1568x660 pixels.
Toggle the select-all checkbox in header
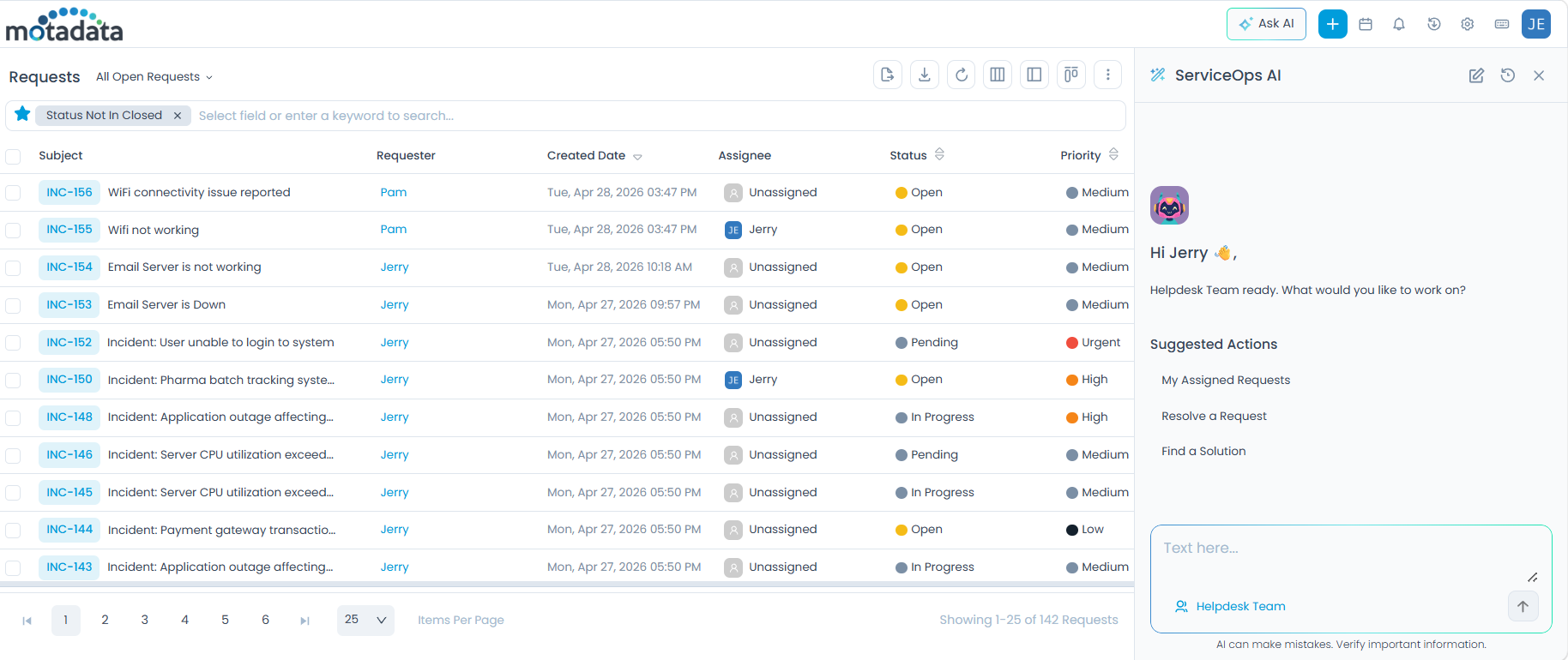click(13, 156)
